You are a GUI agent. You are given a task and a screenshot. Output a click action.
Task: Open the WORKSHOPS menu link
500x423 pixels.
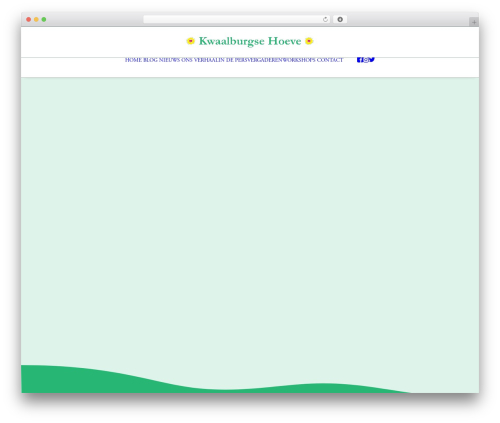[299, 60]
